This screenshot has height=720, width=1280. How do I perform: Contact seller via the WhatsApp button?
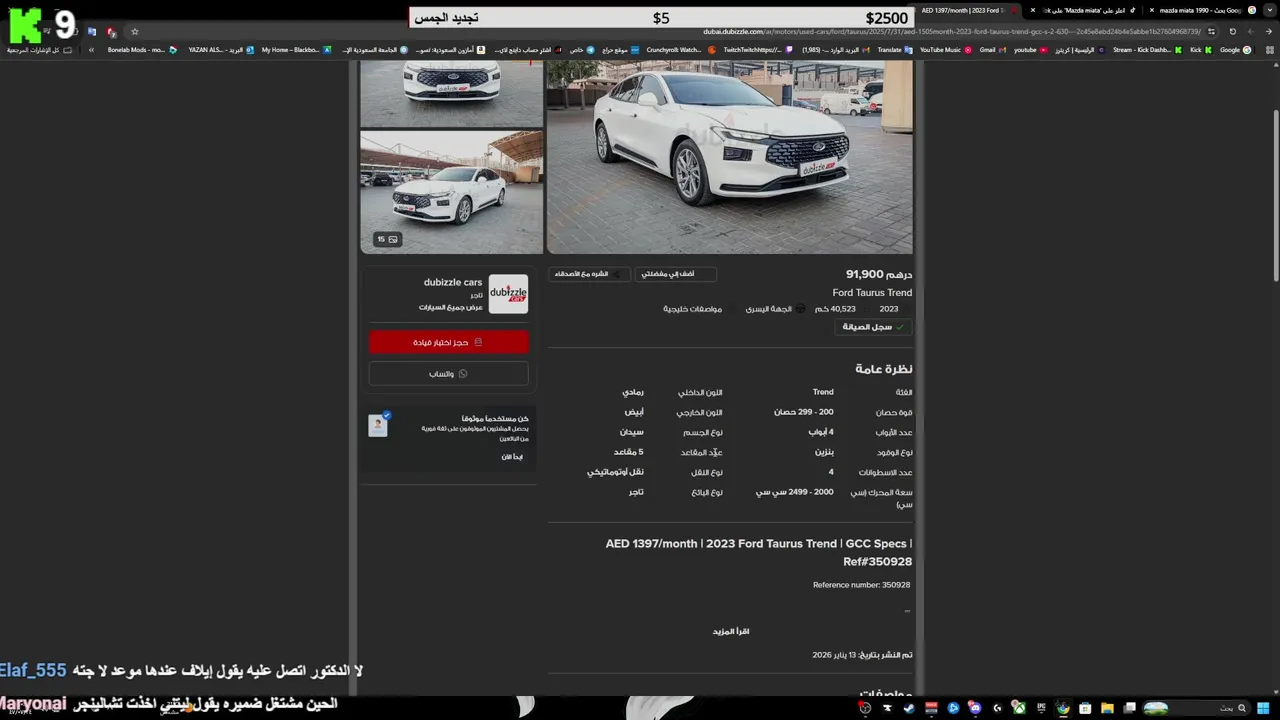[x=448, y=373]
